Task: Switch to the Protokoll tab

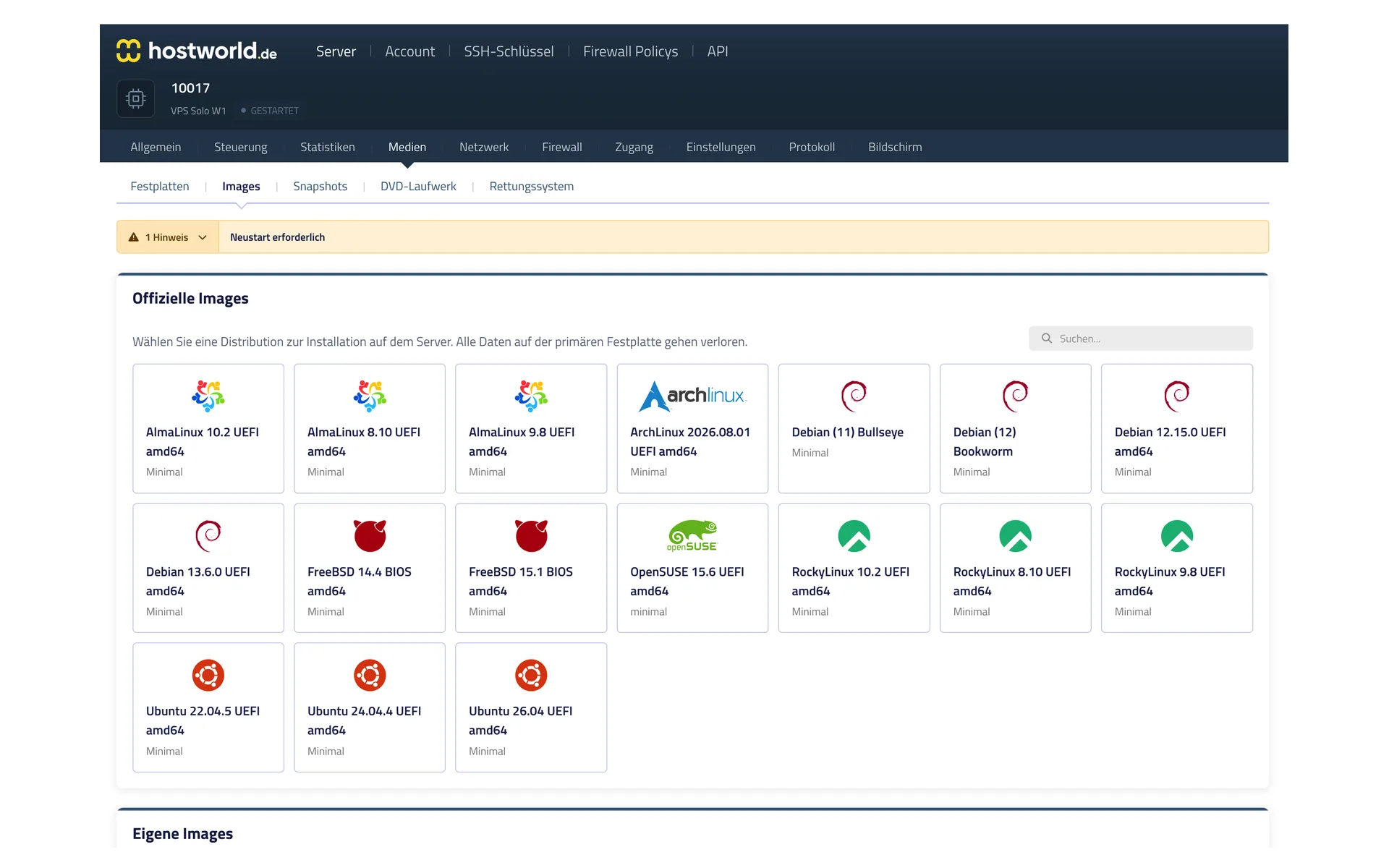Action: 812,147
